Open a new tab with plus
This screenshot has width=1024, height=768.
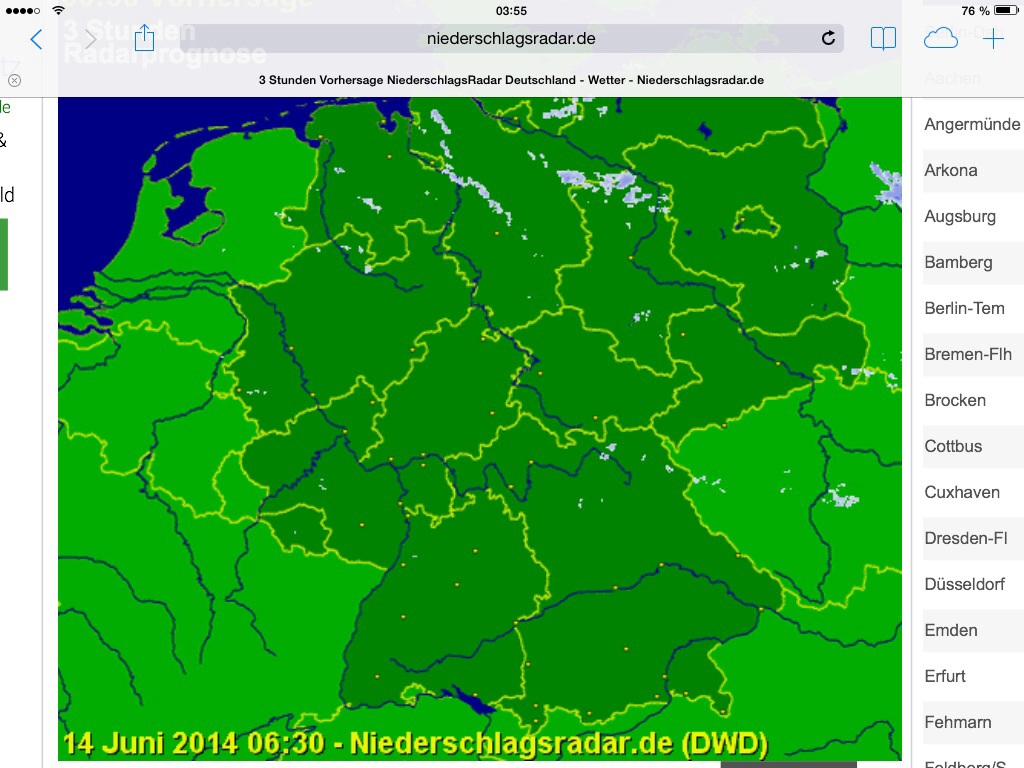click(993, 39)
